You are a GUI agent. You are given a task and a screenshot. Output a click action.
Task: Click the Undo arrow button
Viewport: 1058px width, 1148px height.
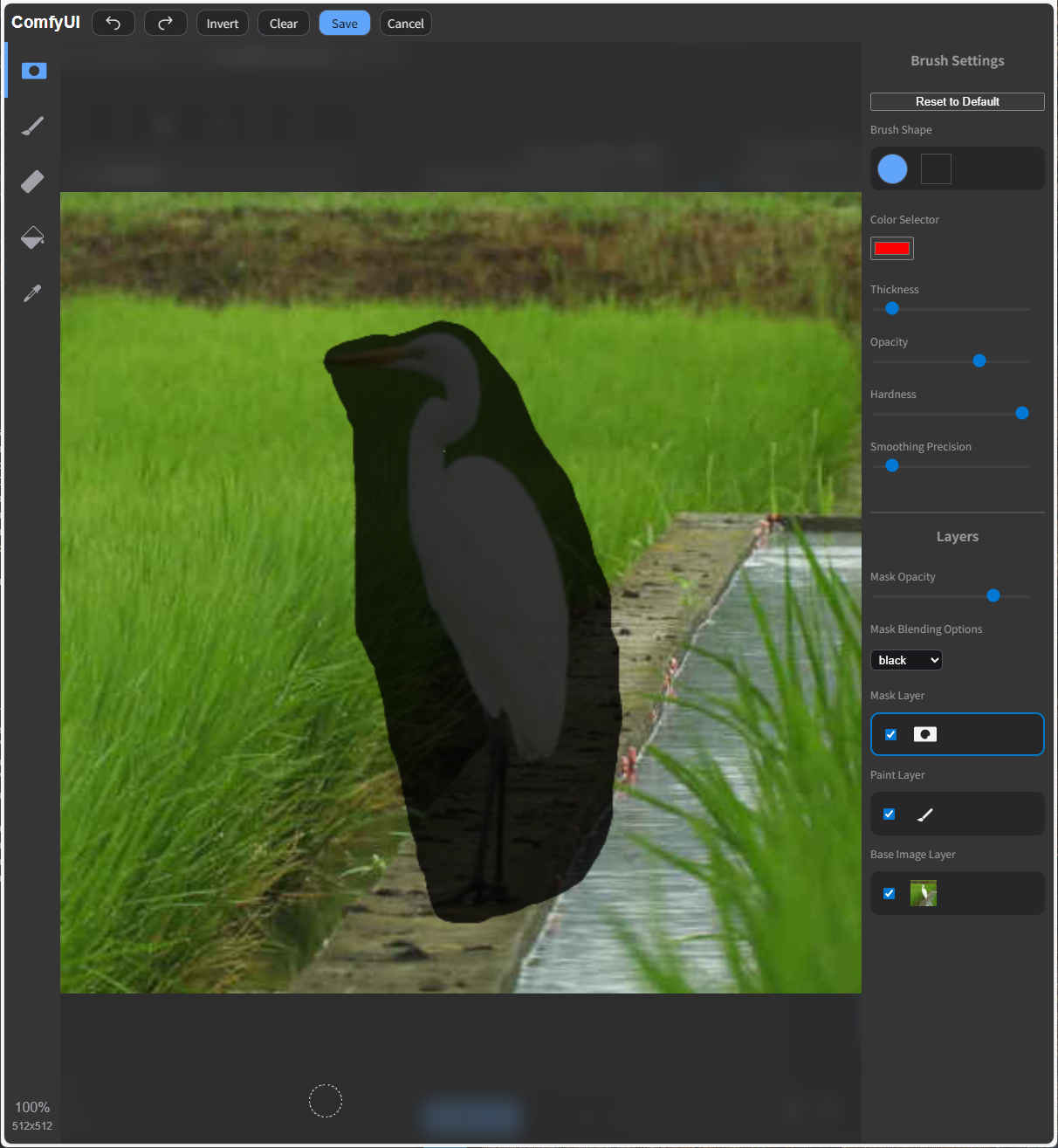tap(113, 24)
